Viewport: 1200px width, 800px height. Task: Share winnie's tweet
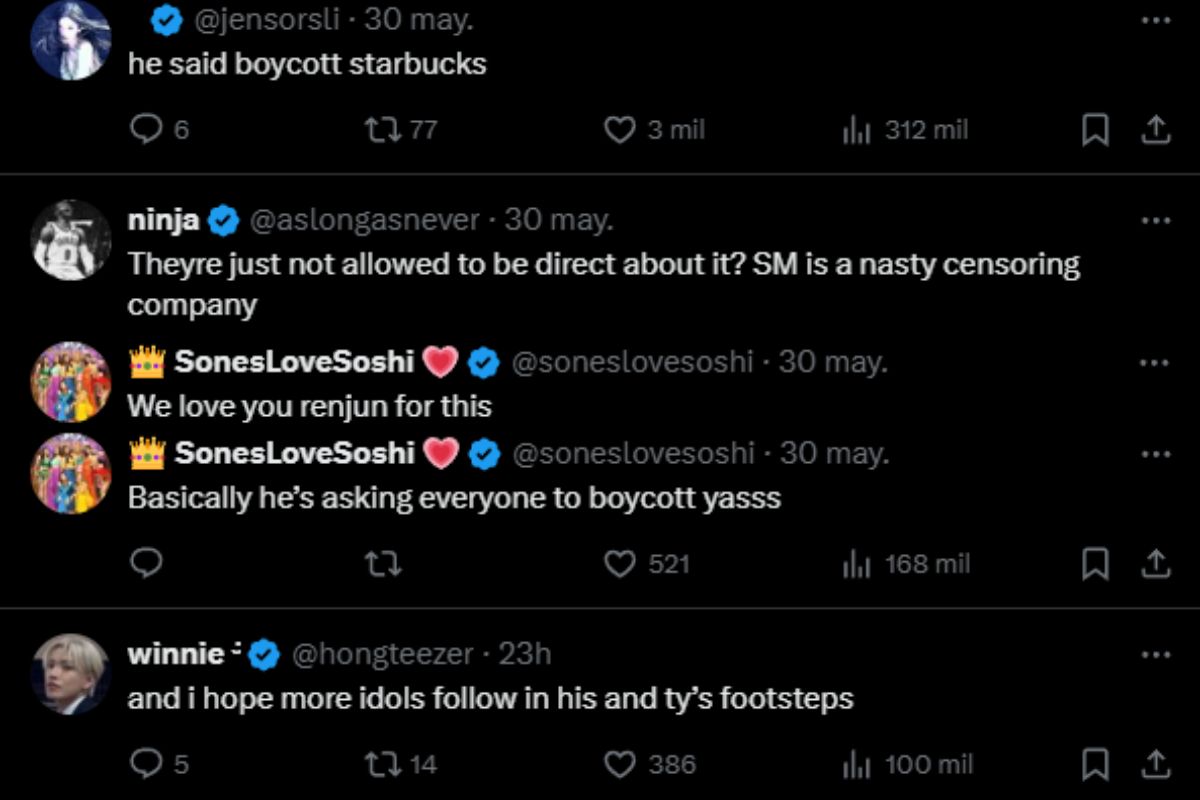pos(1155,764)
